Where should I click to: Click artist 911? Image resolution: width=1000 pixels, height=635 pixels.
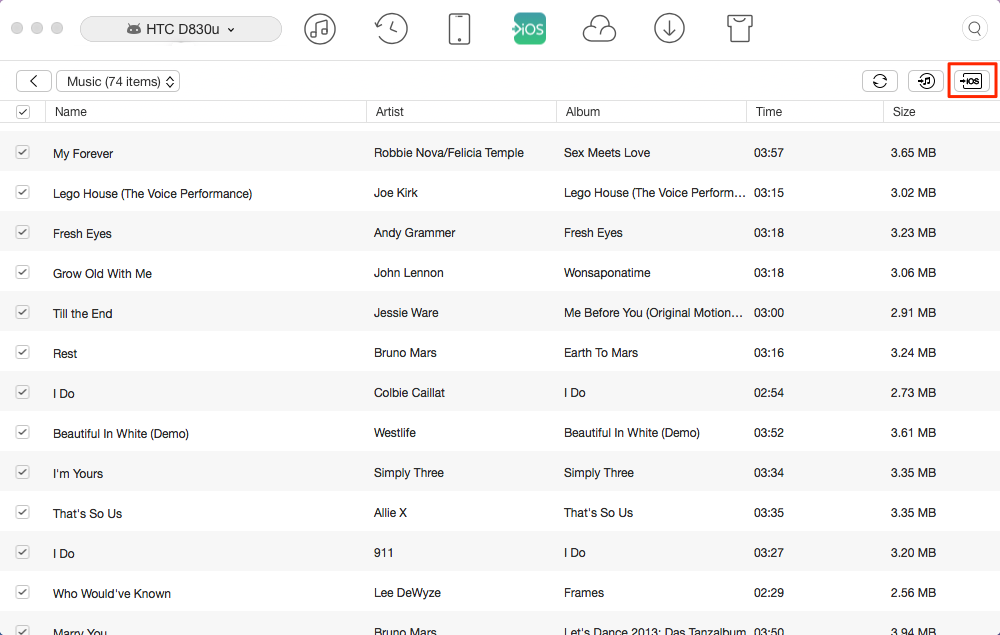pos(383,553)
